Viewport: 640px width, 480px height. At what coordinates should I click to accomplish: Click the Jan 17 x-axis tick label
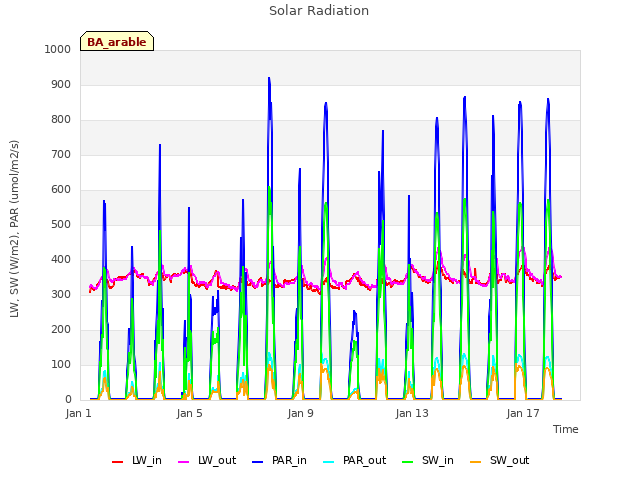click(523, 413)
